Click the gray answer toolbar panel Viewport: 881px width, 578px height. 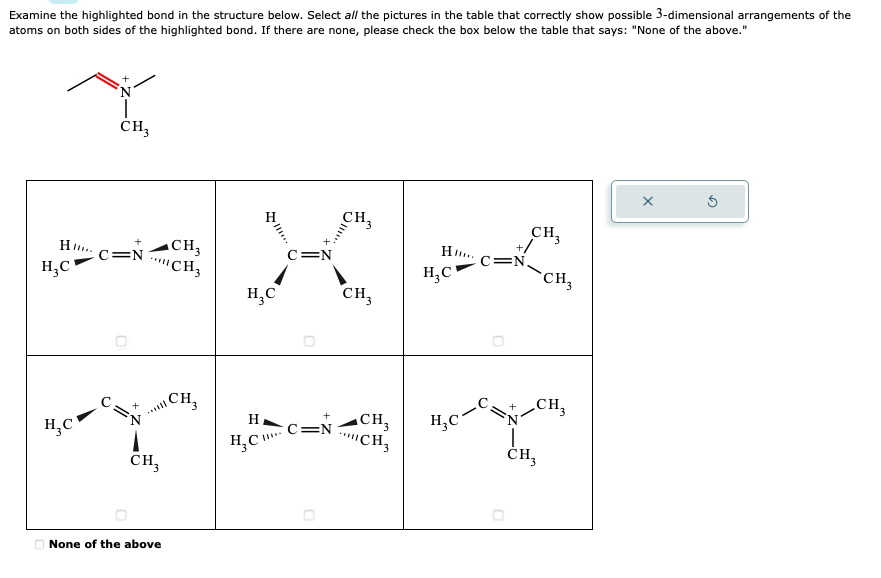(677, 200)
